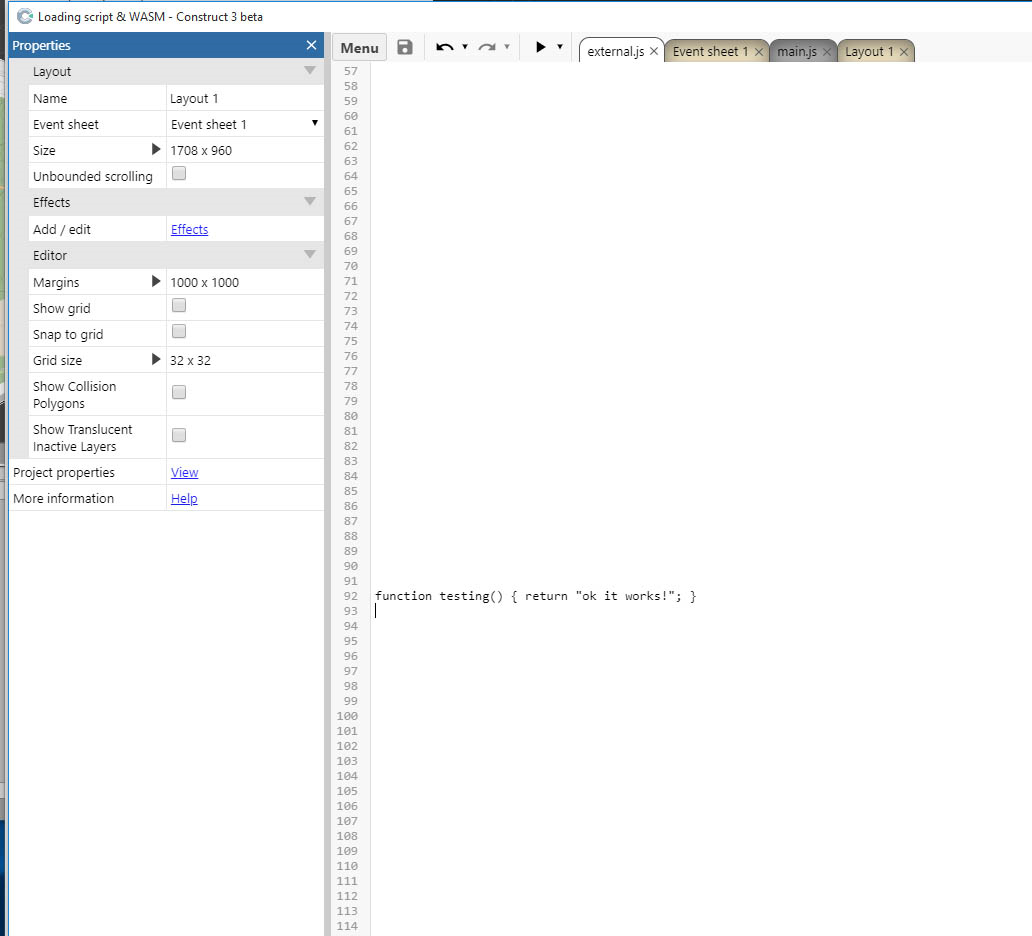
Task: Click line number 100 in the gutter
Action: [347, 716]
